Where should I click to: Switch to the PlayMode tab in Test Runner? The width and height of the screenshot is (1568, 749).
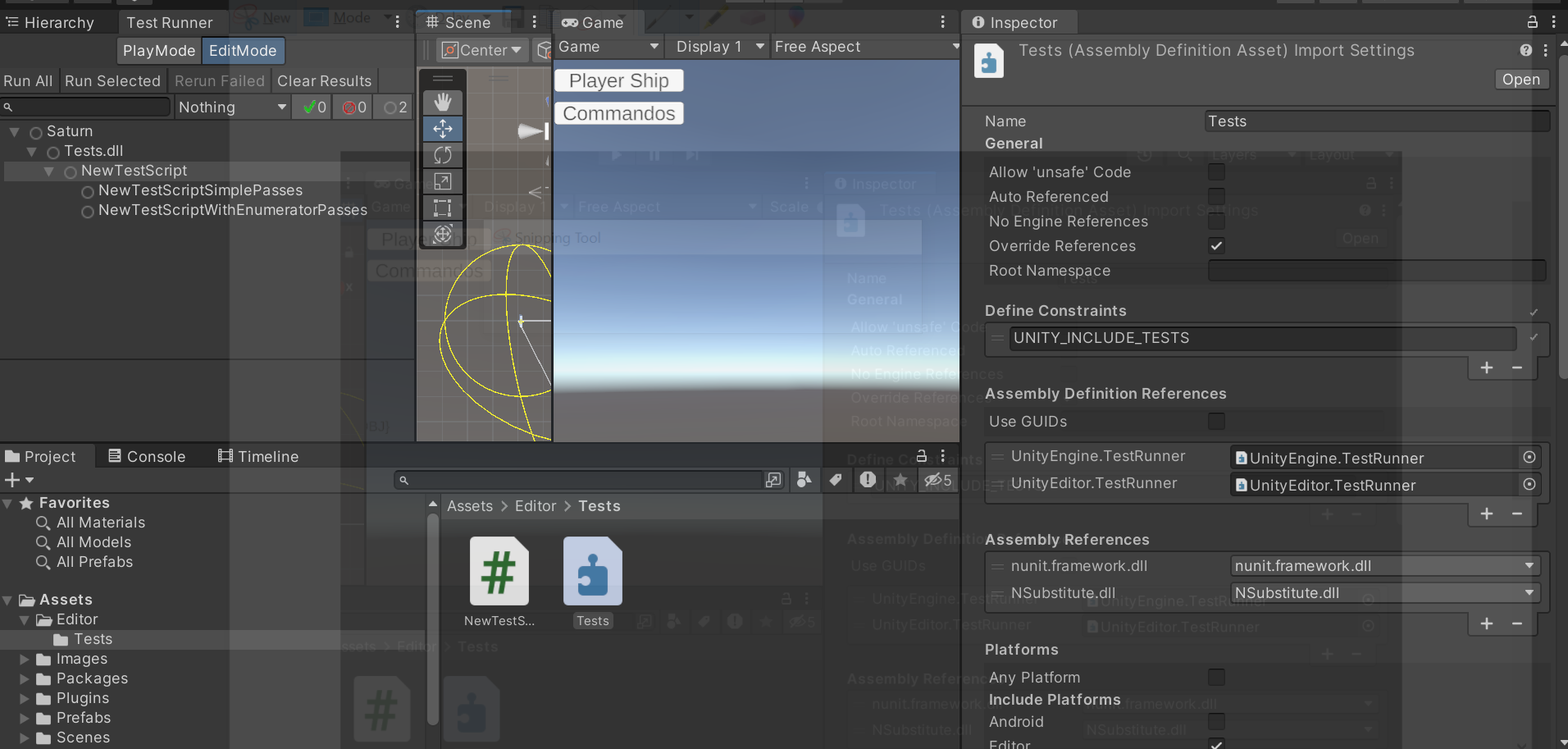point(157,50)
